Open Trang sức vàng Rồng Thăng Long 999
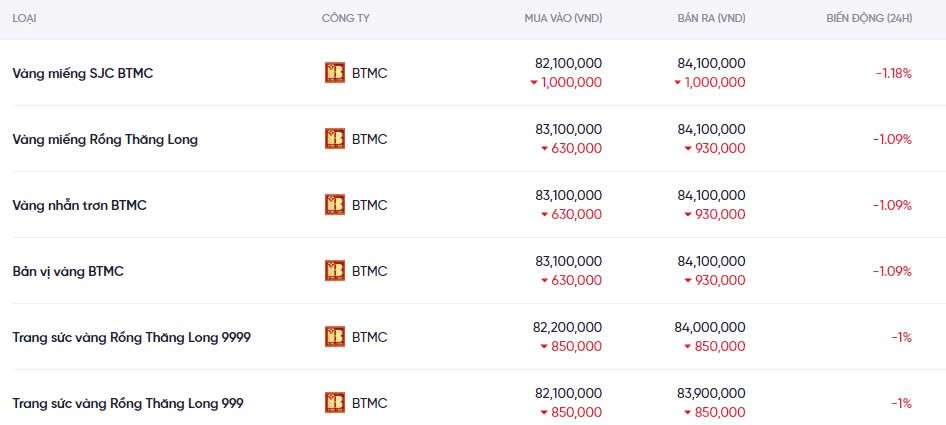The height and width of the screenshot is (425, 946). (x=128, y=403)
